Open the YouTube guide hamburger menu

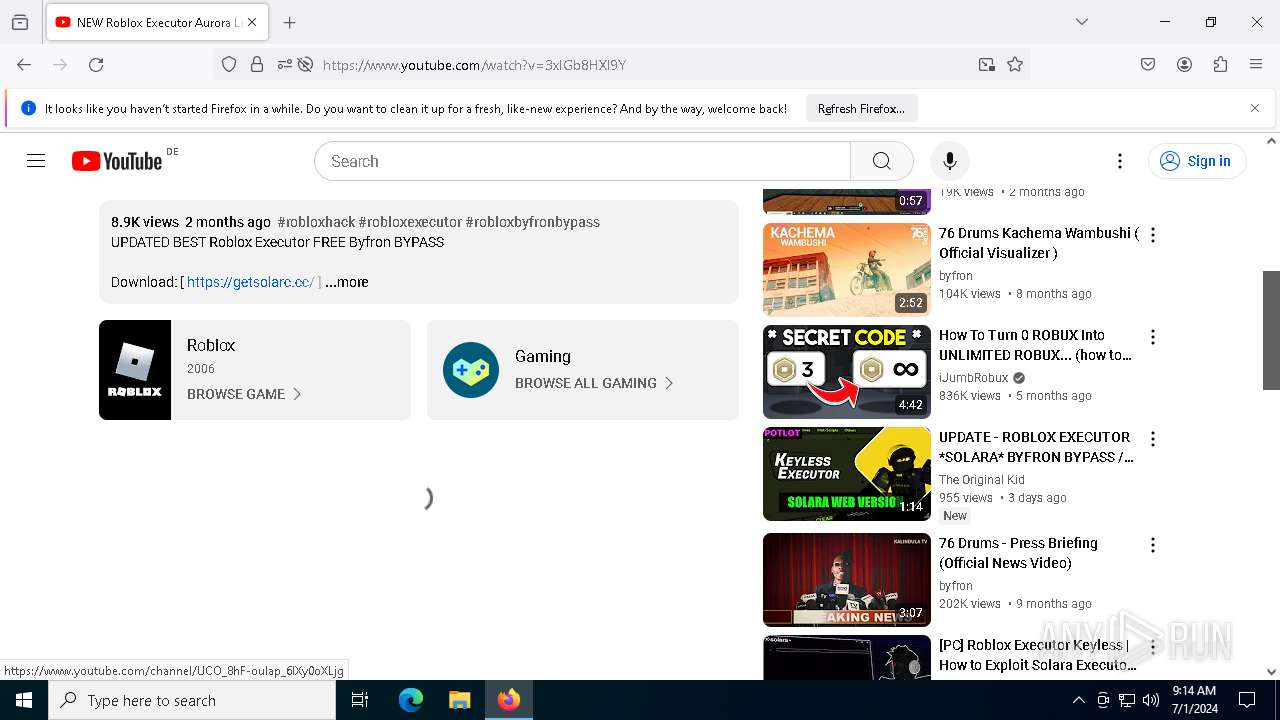pos(36,161)
